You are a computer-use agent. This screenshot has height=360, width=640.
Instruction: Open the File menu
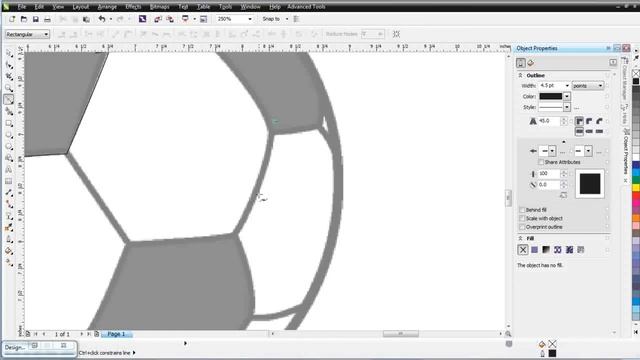22,7
